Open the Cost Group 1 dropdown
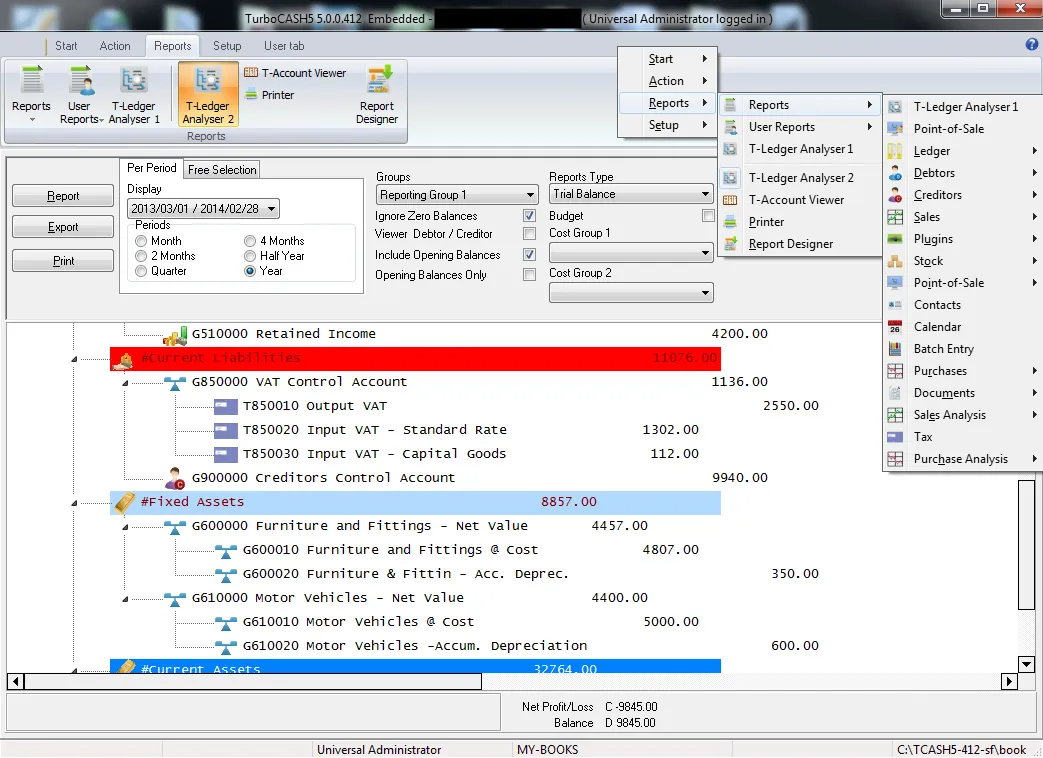Image resolution: width=1043 pixels, height=758 pixels. (x=631, y=253)
